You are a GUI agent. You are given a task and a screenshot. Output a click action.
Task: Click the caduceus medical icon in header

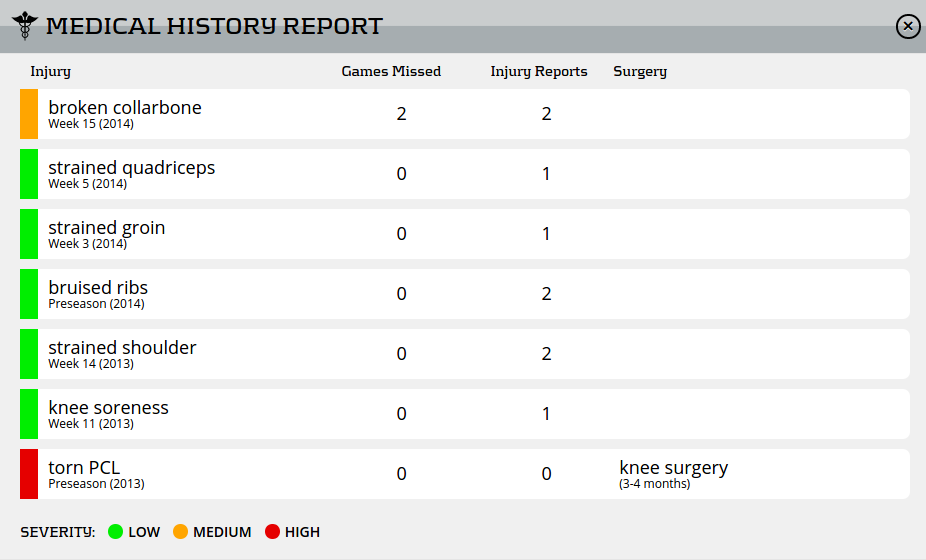pyautogui.click(x=25, y=26)
